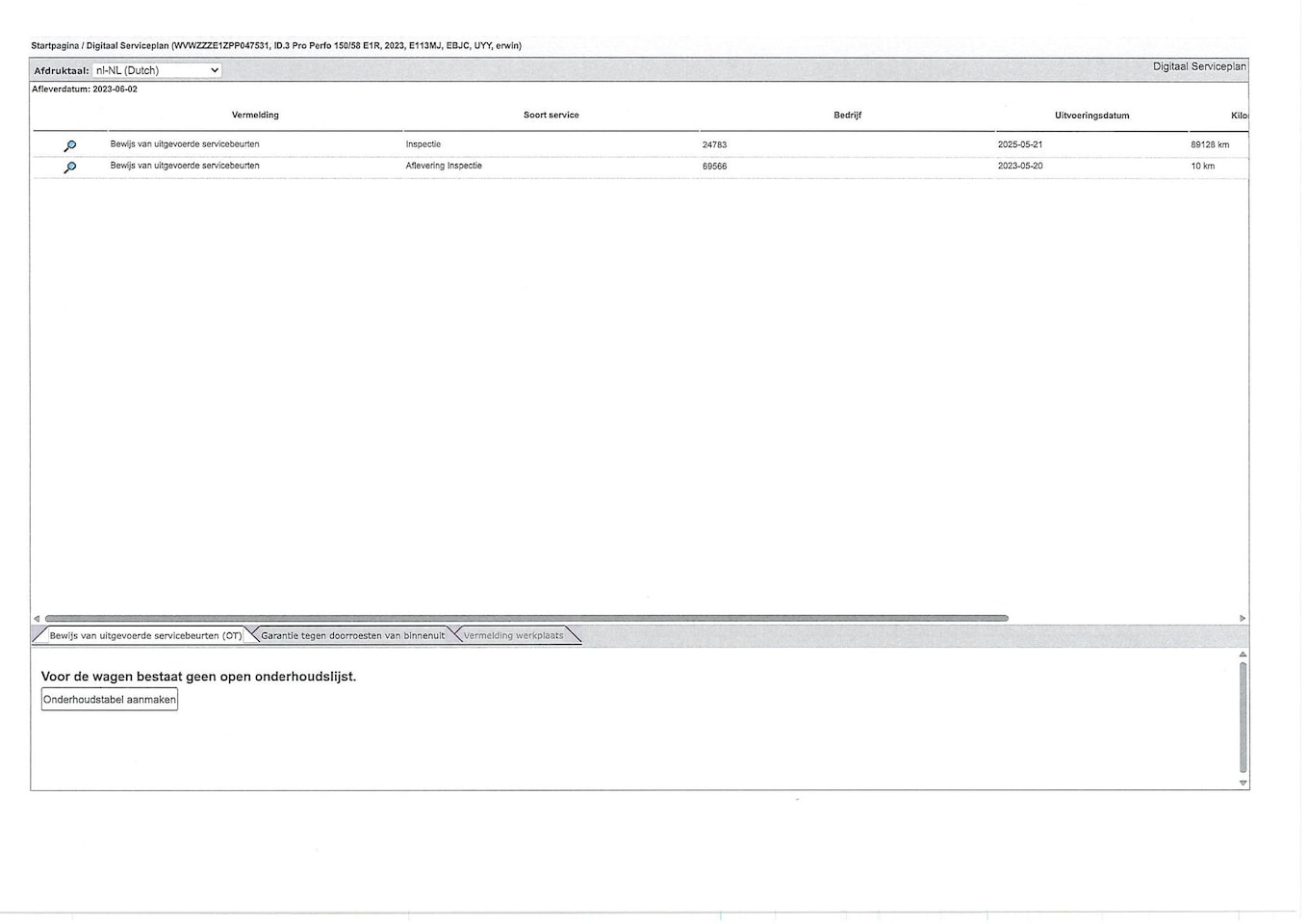Open the Afdruktaal language dropdown

pos(157,70)
